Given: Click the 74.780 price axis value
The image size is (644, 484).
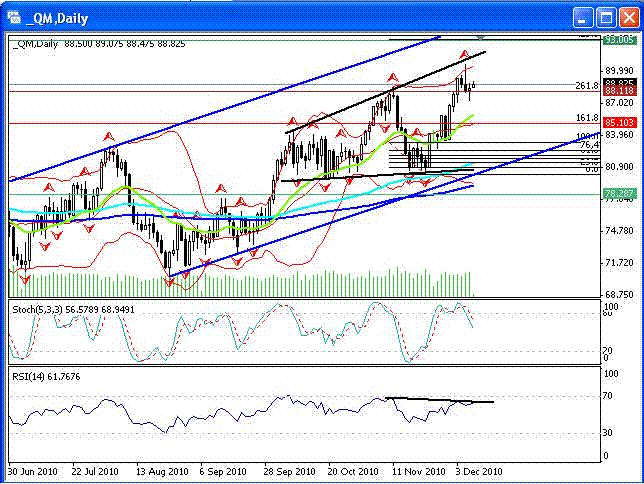Looking at the screenshot, I should coord(620,230).
